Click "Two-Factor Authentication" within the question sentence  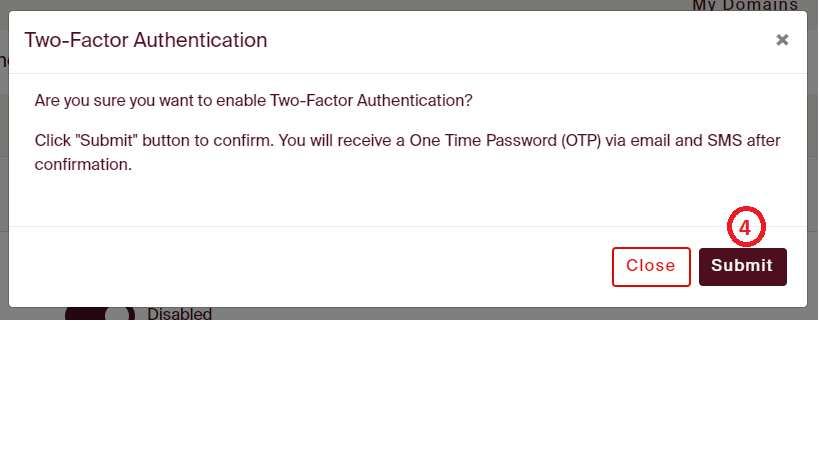(x=368, y=101)
